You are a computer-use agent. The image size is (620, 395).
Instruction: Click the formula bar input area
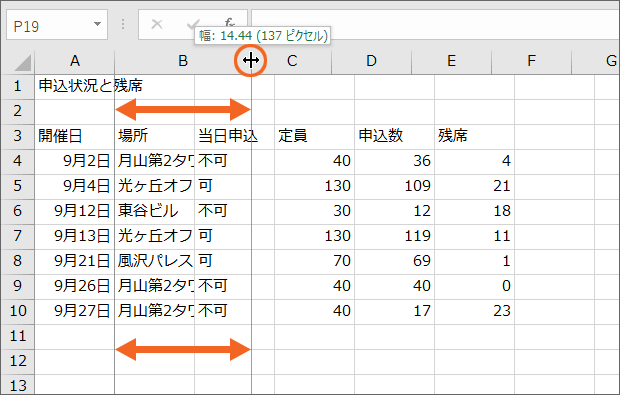435,25
